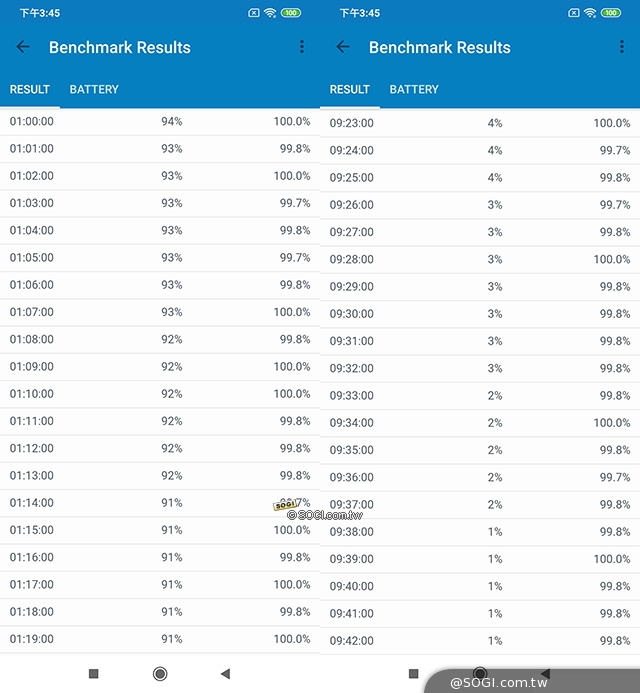Tap the battery 100 indicator on right screen
The width and height of the screenshot is (640, 693).
click(610, 13)
